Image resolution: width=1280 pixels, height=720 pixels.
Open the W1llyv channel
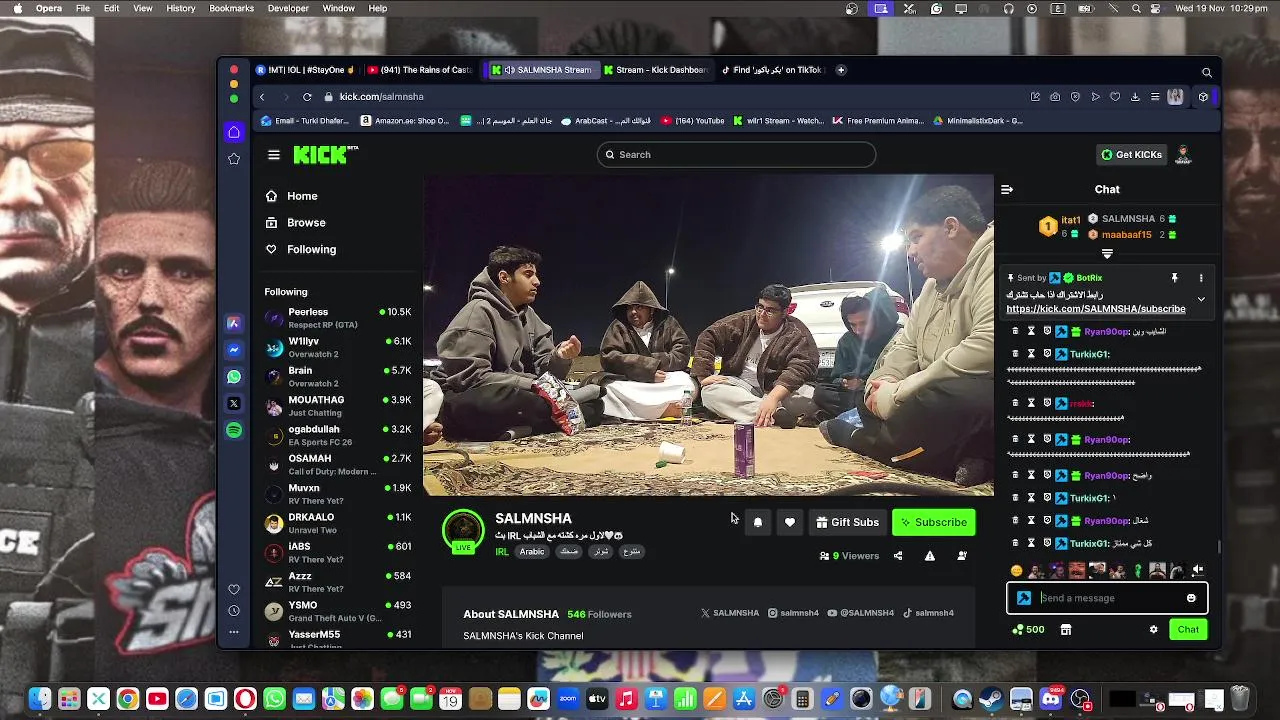tap(338, 347)
